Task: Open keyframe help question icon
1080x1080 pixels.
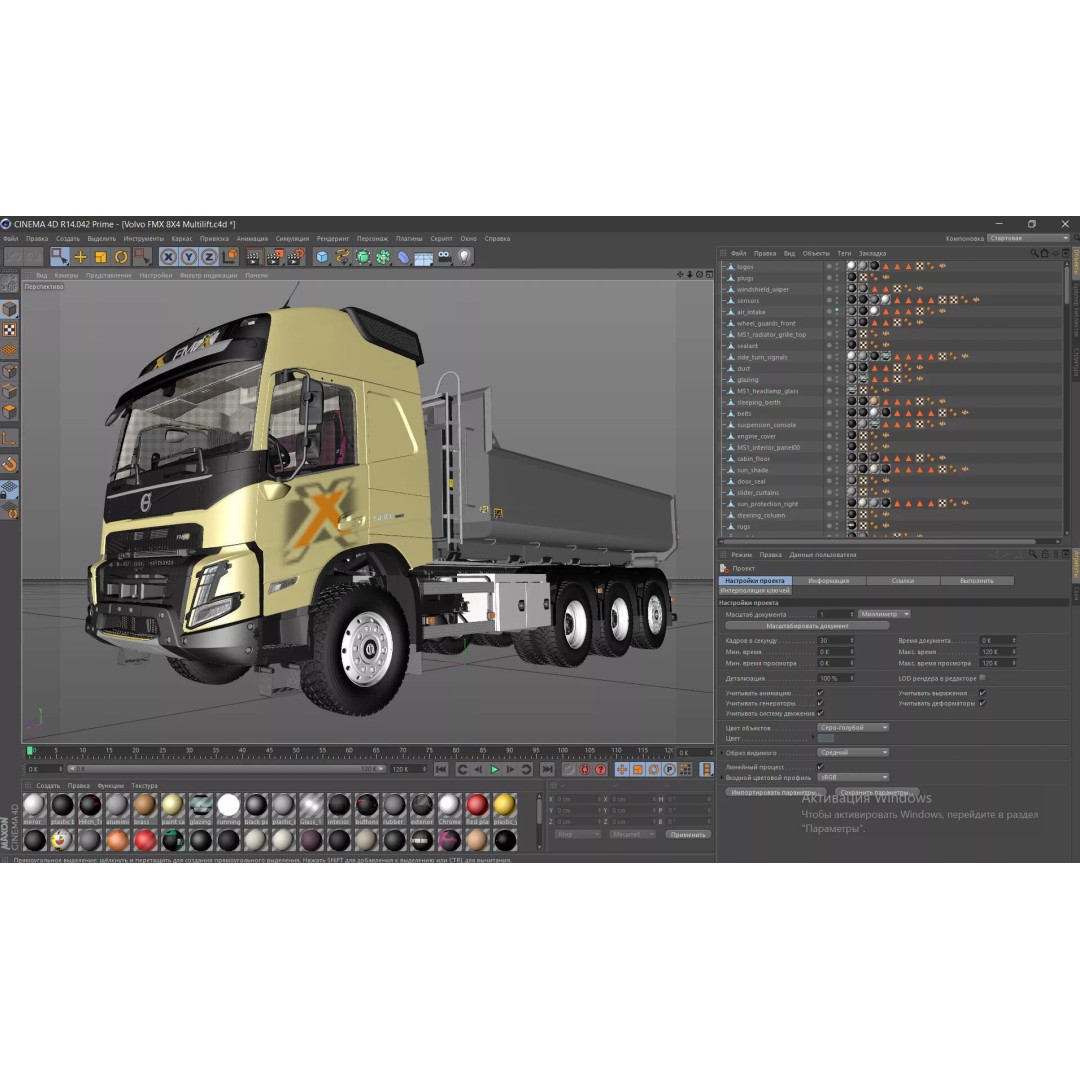Action: [x=601, y=769]
